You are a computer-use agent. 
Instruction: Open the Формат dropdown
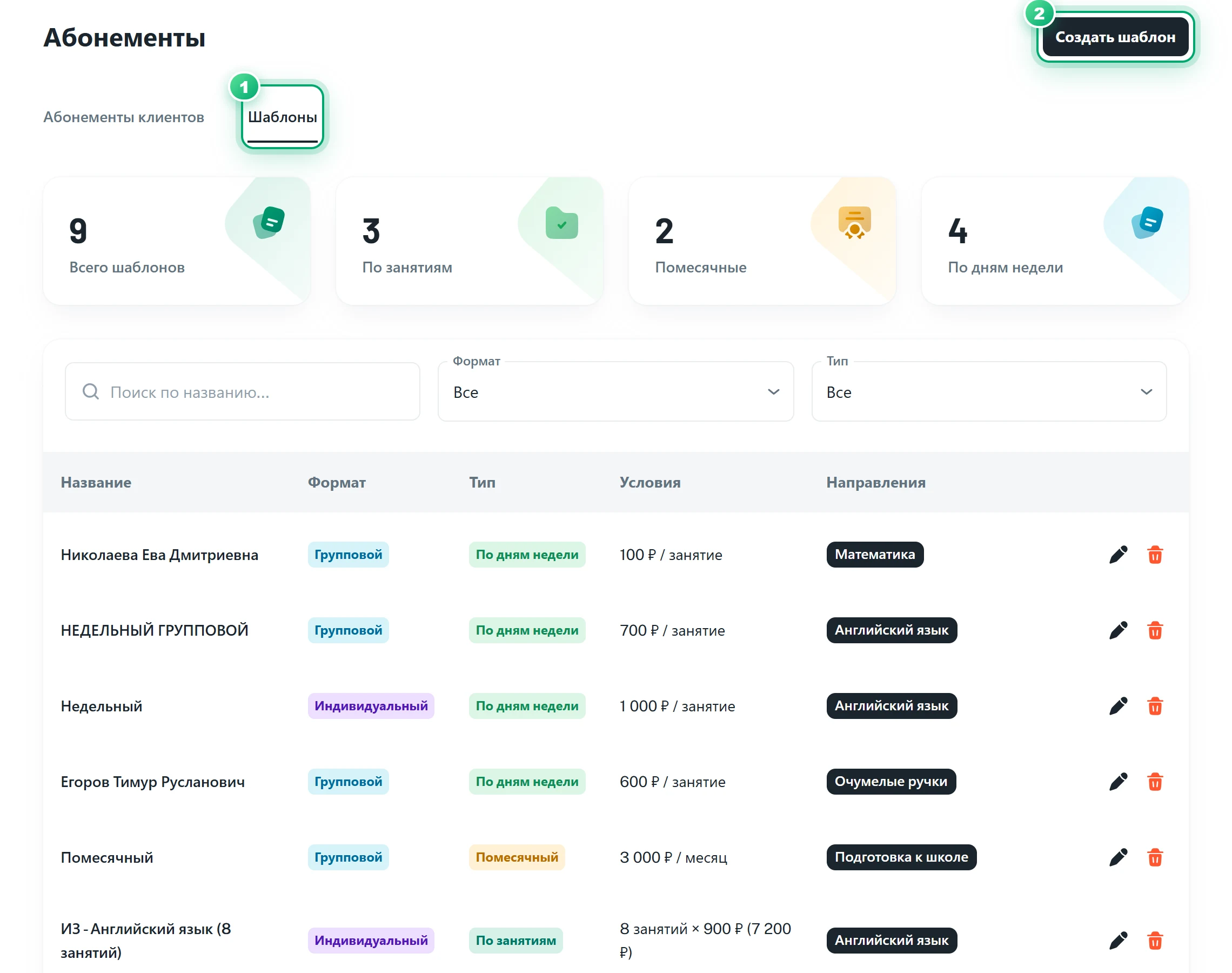pyautogui.click(x=615, y=392)
